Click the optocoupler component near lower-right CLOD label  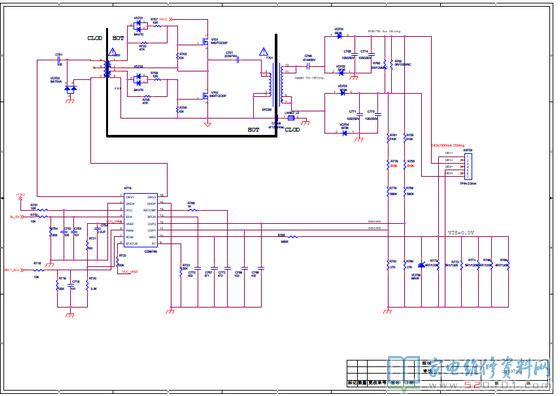click(291, 117)
